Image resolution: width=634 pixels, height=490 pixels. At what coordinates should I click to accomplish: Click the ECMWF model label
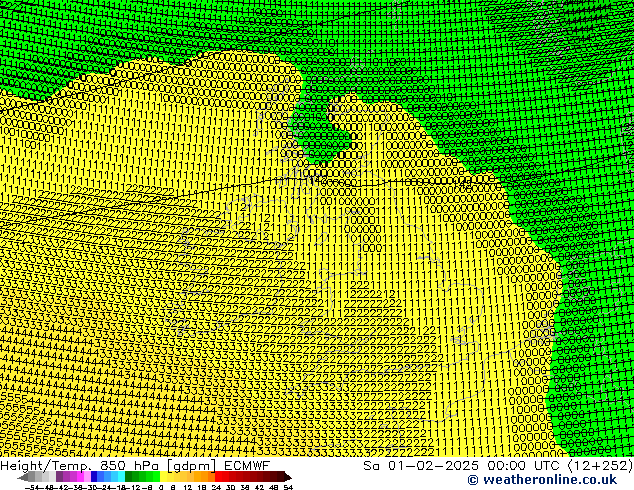coord(245,465)
